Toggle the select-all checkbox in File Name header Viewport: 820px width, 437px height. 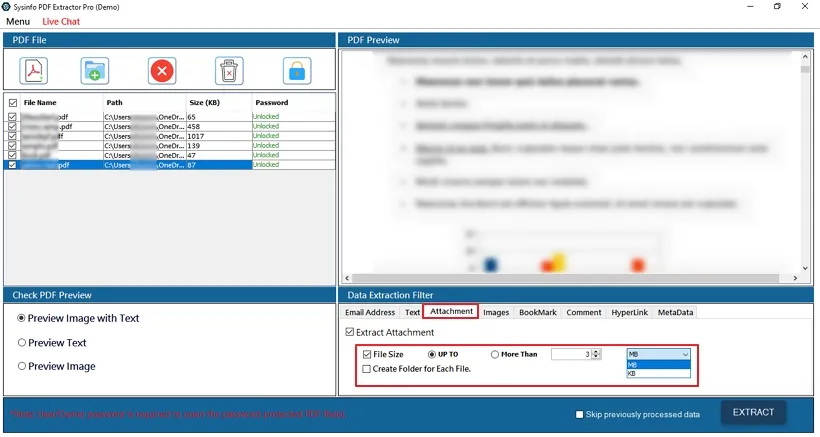(13, 103)
